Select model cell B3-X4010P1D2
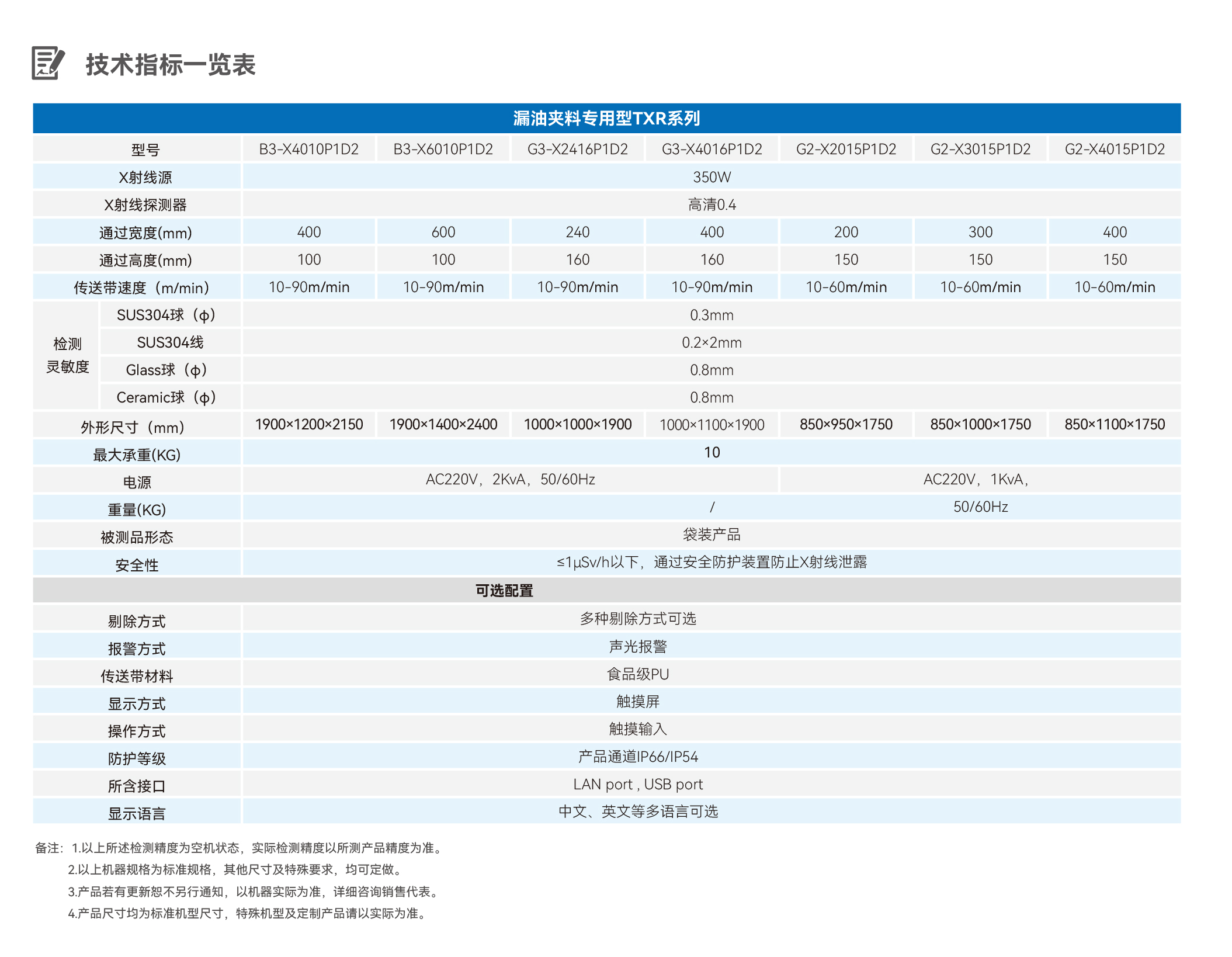This screenshot has width=1232, height=957. pyautogui.click(x=308, y=149)
